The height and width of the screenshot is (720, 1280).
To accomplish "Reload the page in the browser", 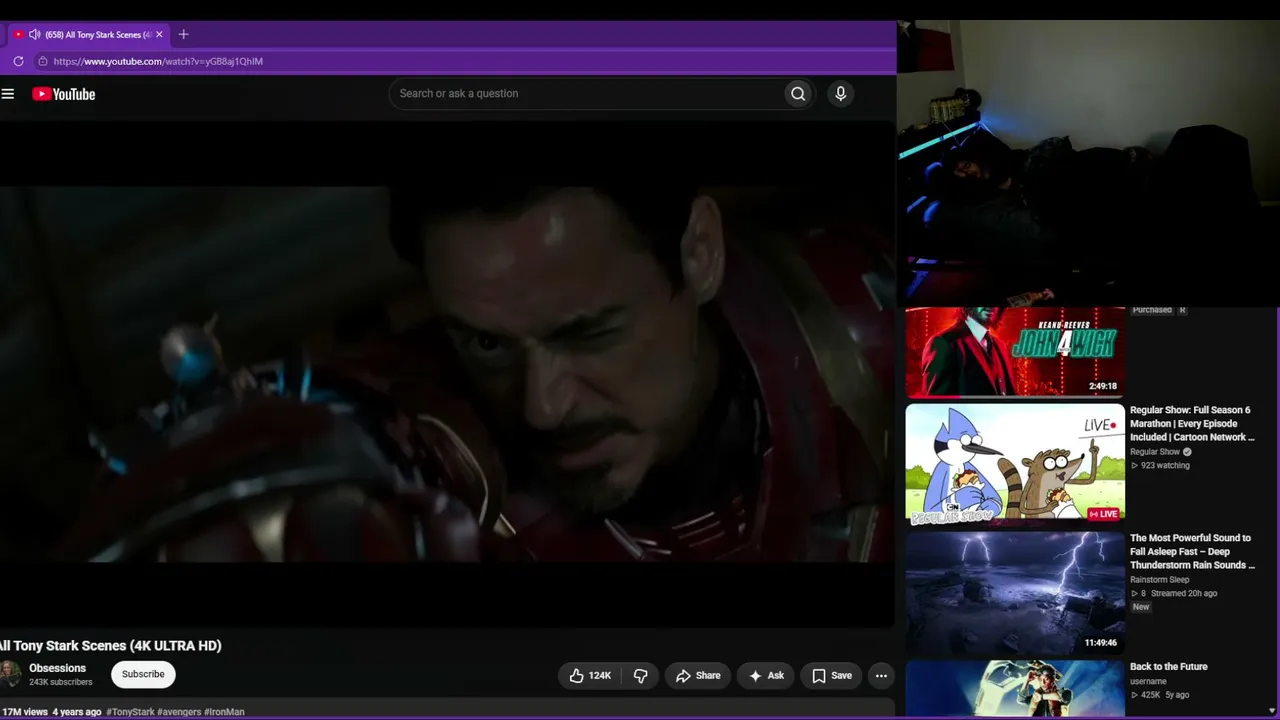I will pos(18,61).
